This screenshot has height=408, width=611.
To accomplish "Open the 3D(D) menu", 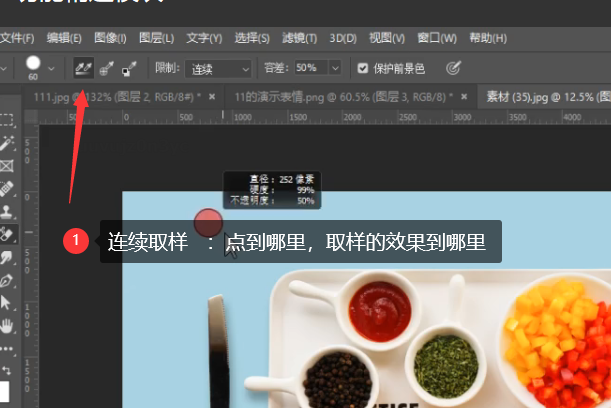I will pos(343,38).
